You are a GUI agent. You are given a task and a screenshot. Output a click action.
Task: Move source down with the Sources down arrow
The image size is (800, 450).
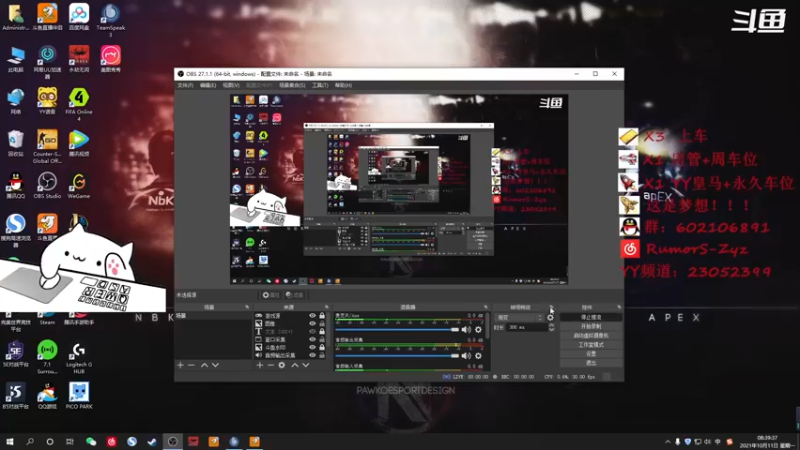click(x=306, y=365)
